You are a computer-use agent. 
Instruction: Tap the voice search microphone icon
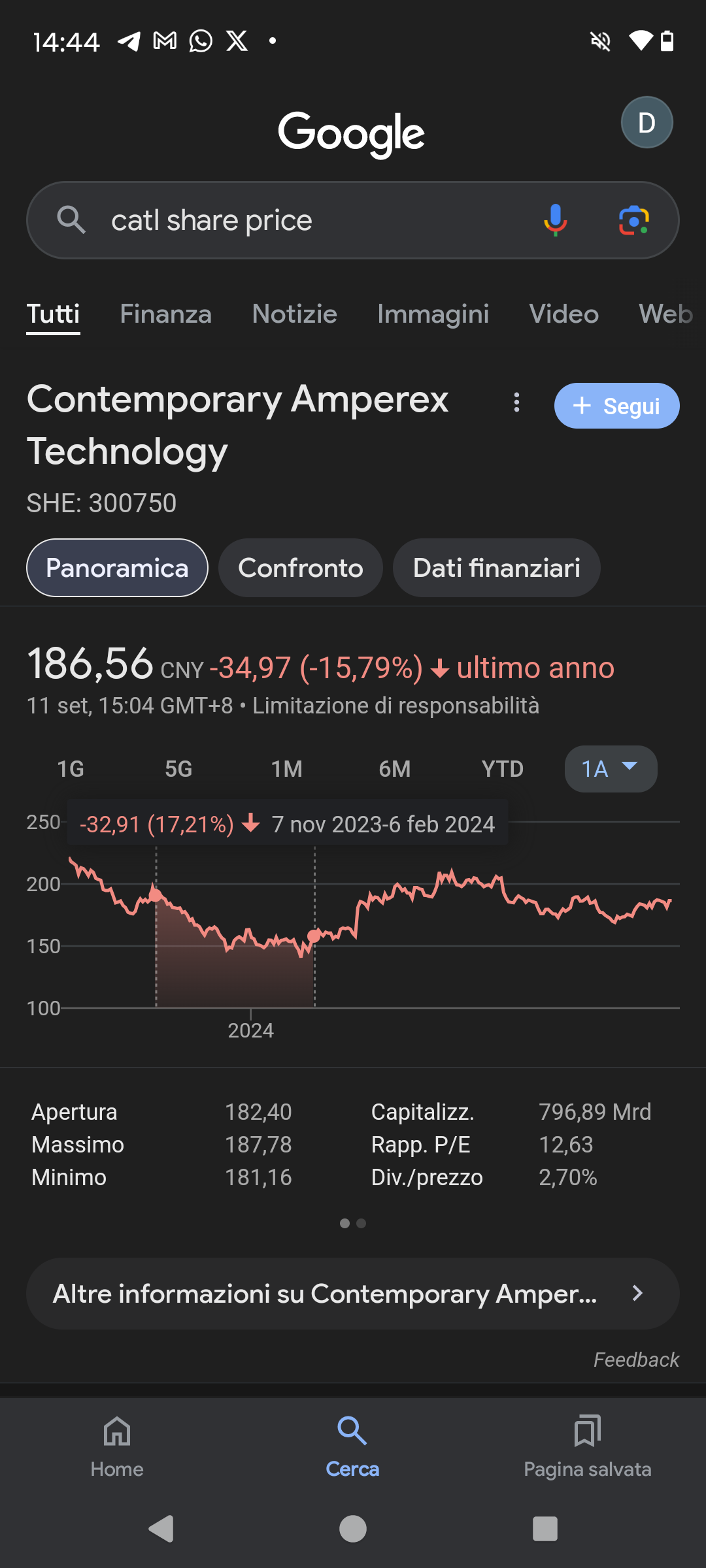[x=555, y=220]
